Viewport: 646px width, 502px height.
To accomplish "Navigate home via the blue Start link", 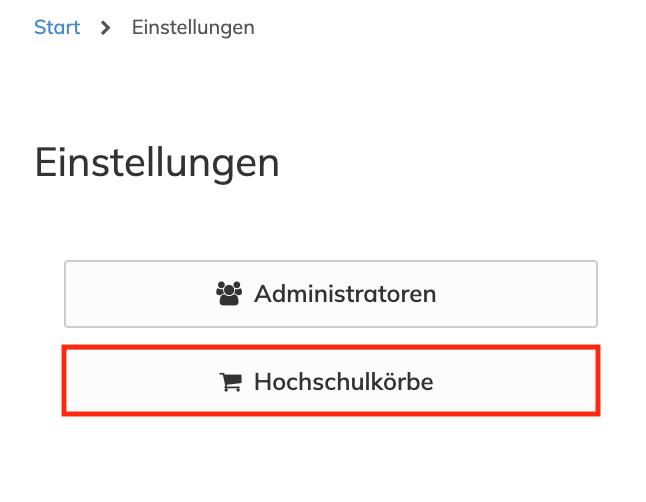I will (57, 27).
